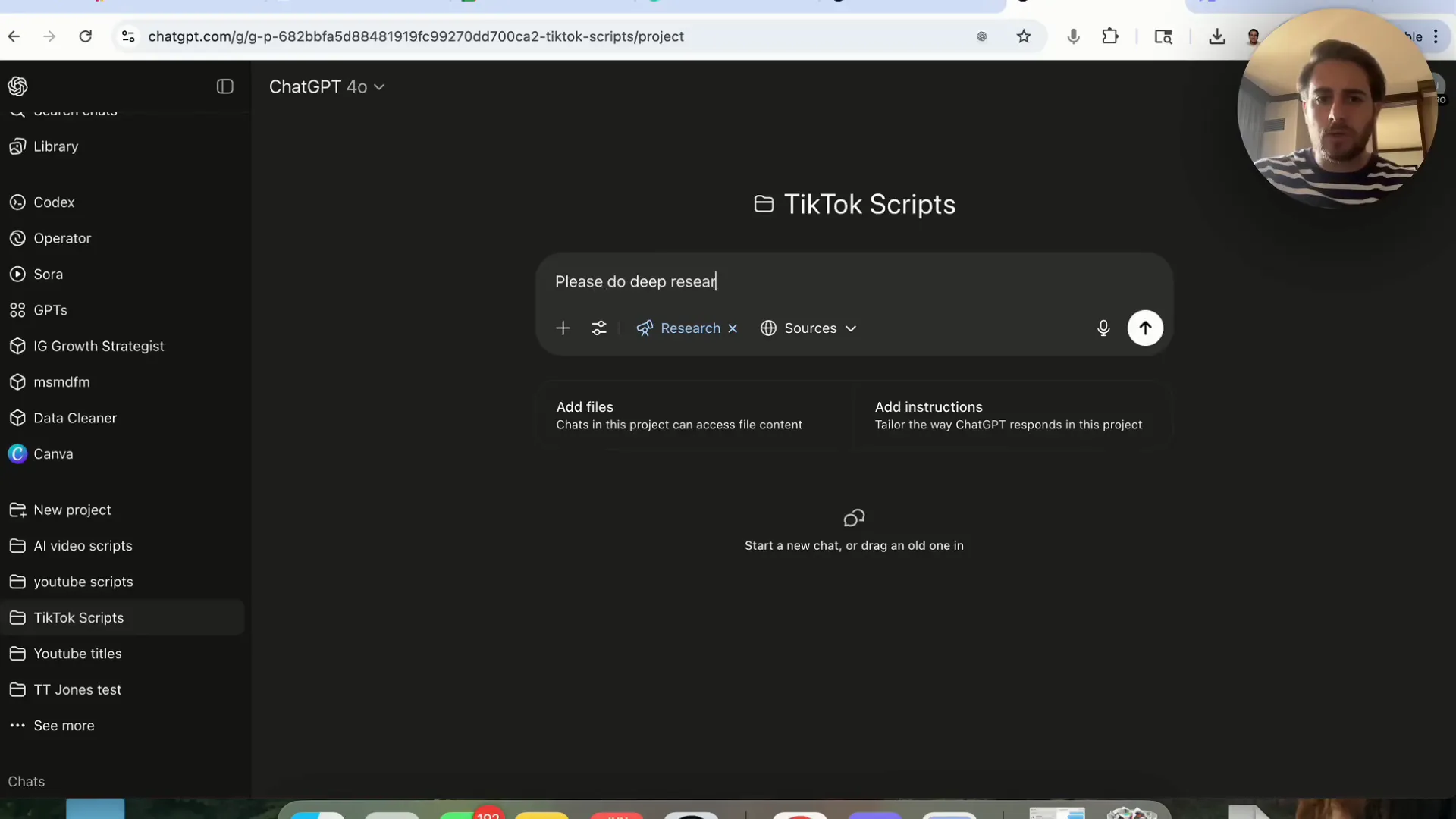Click the Research tool chip
Viewport: 1456px width, 819px height.
click(678, 328)
